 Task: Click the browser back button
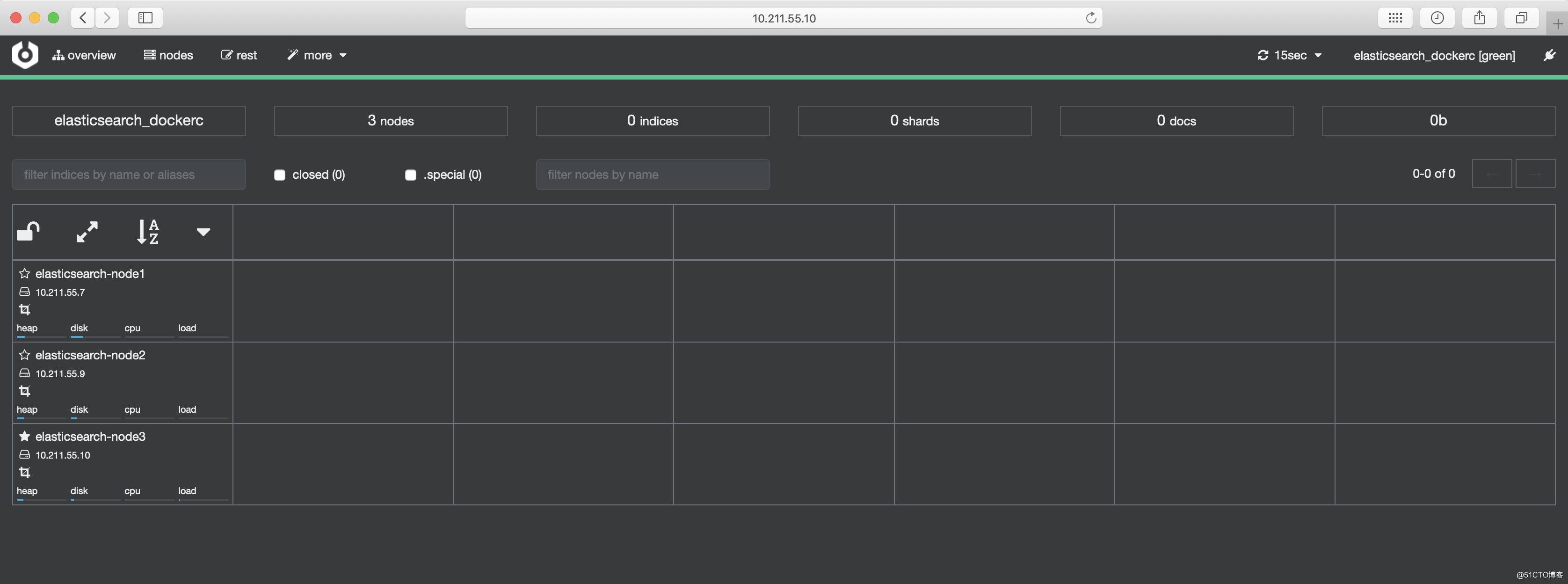83,18
